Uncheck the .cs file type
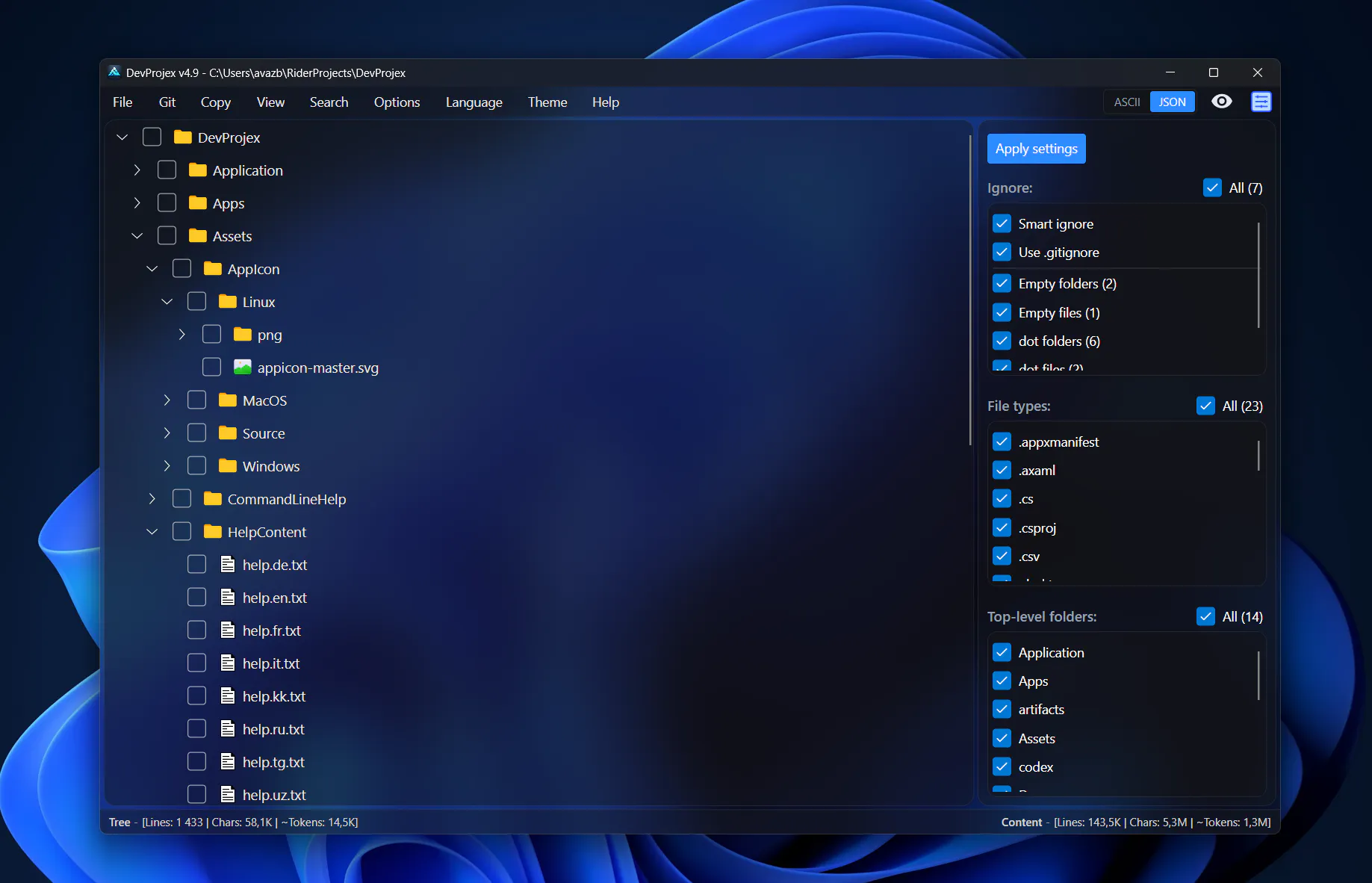 1002,498
